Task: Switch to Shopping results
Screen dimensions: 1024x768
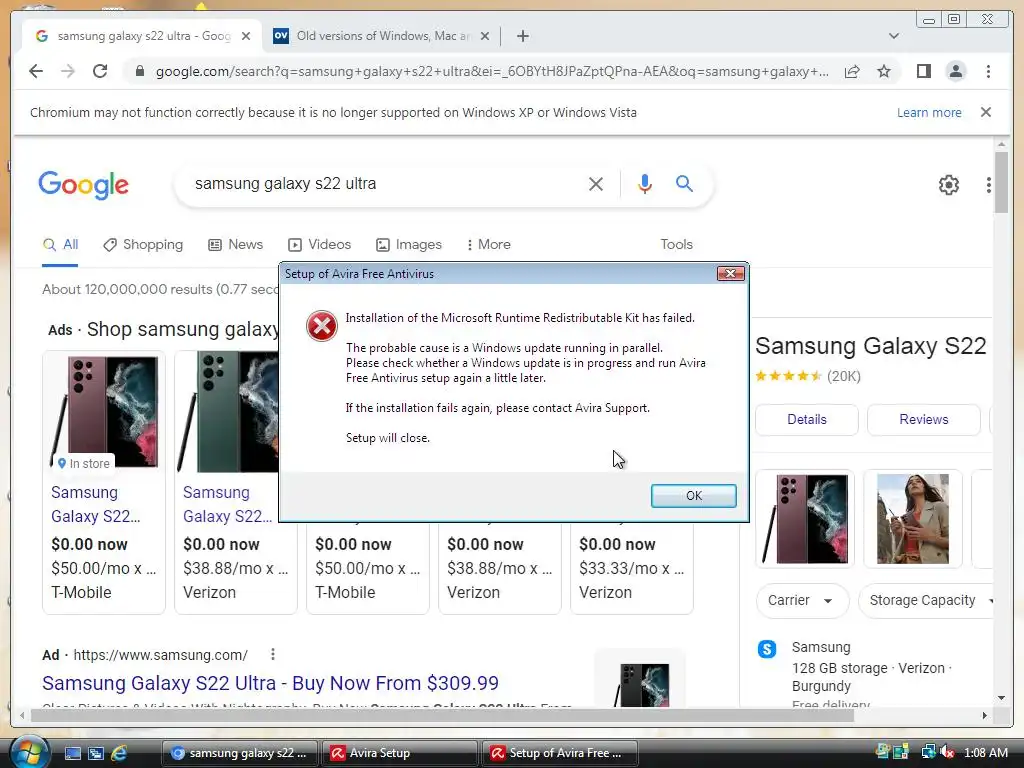Action: (x=143, y=245)
